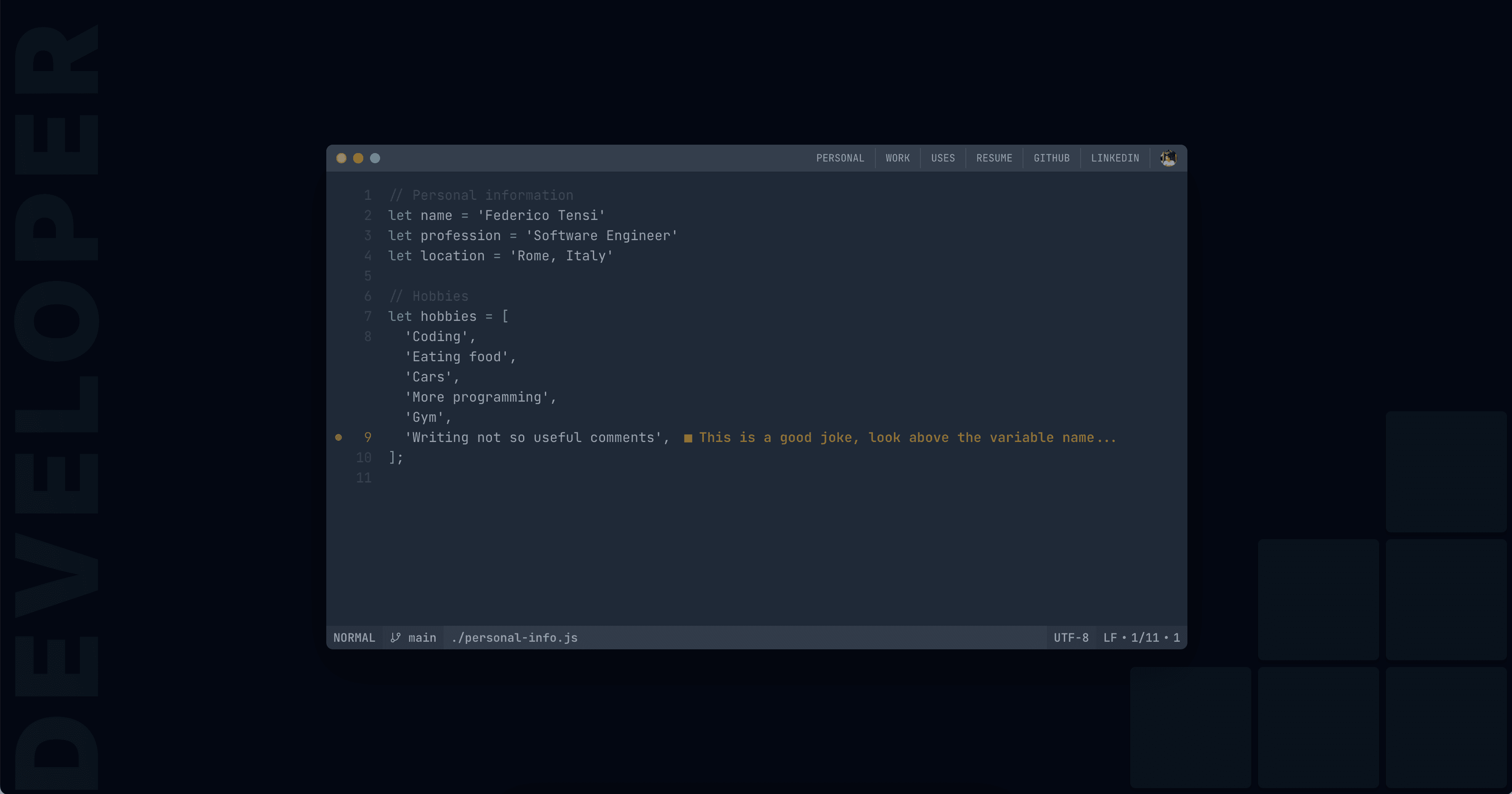Click the orange comment marker on line 9
This screenshot has height=794, width=1512.
(688, 437)
